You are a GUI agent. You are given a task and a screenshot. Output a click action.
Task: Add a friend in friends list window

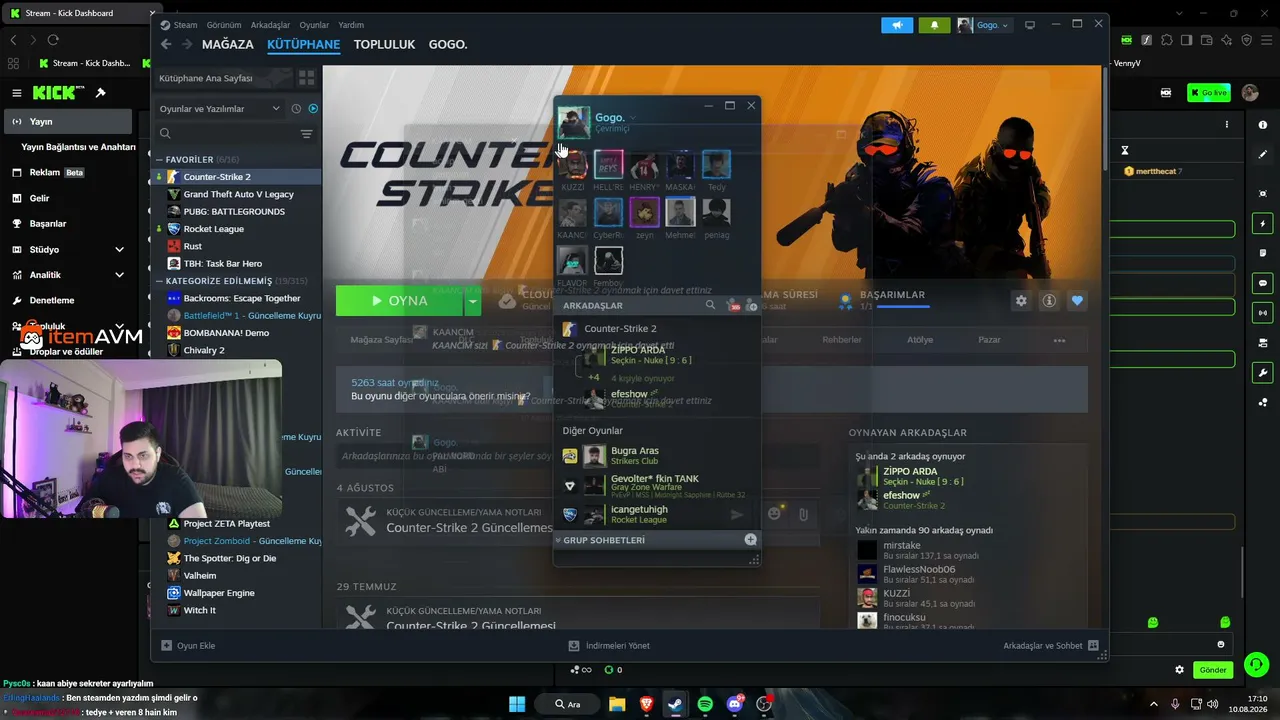coord(751,305)
